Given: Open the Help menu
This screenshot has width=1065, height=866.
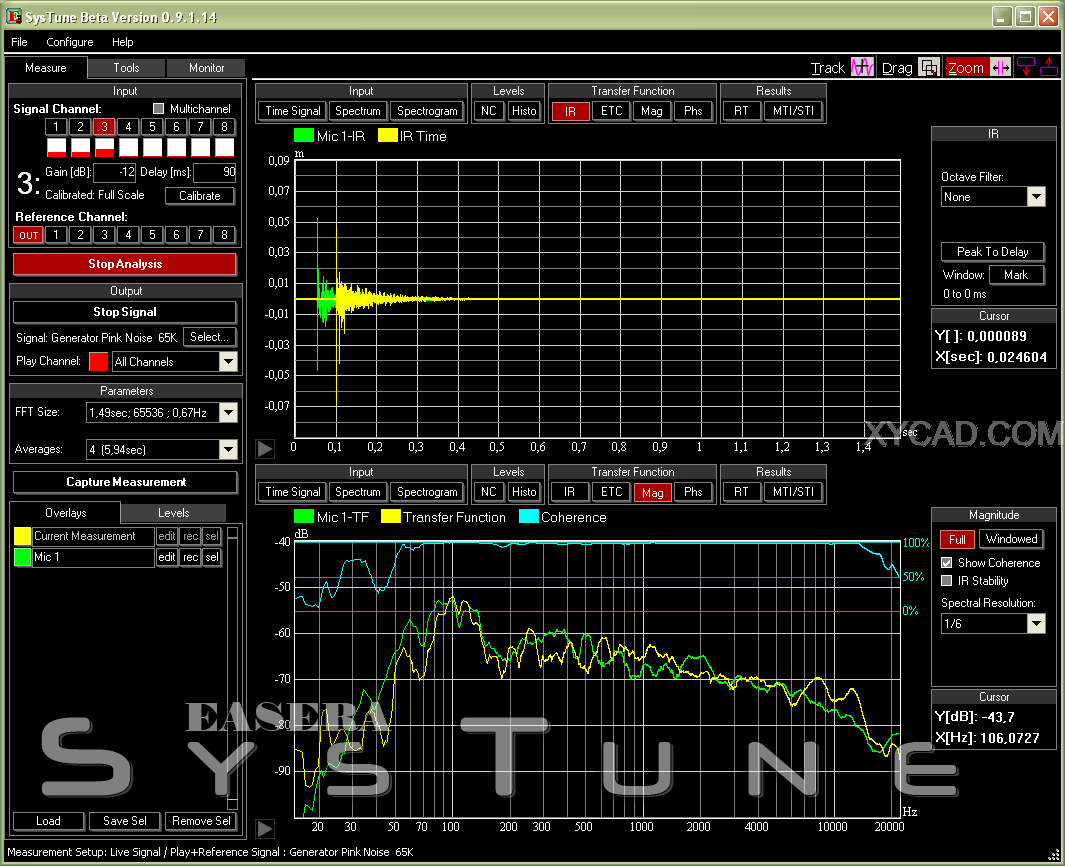Looking at the screenshot, I should tap(122, 42).
